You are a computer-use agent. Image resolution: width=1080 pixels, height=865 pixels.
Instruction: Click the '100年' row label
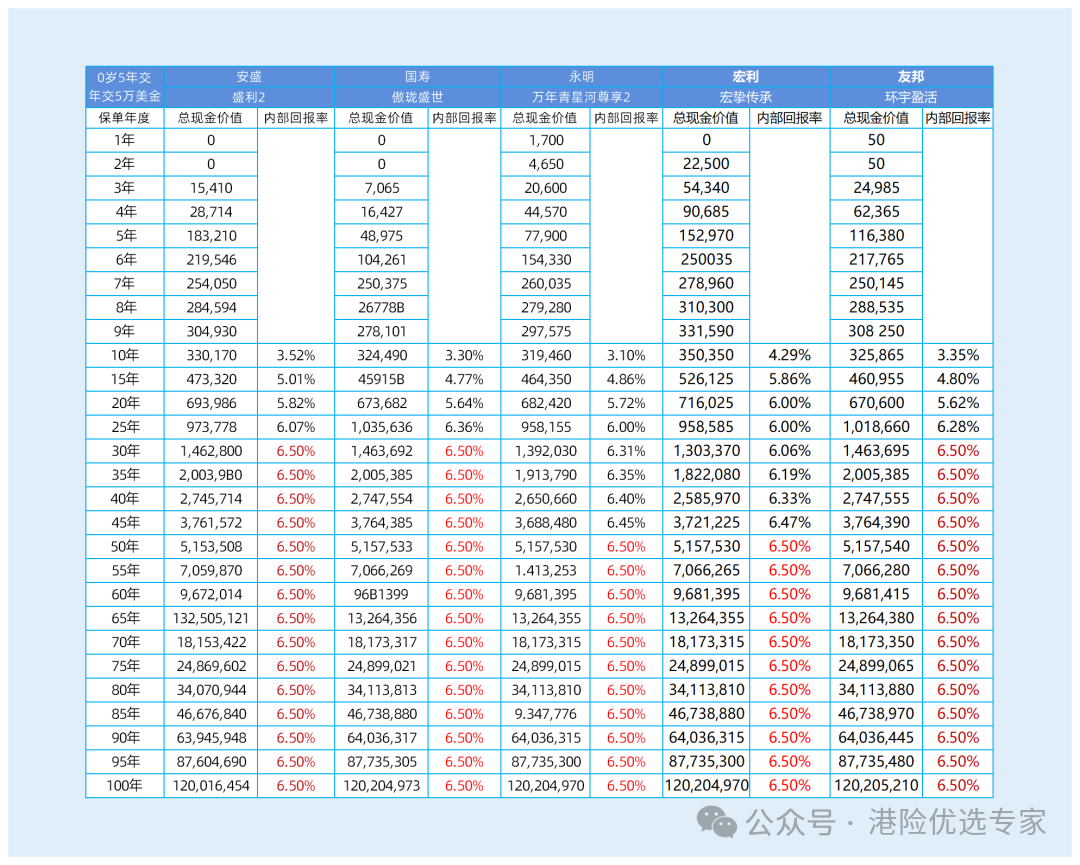pos(125,786)
